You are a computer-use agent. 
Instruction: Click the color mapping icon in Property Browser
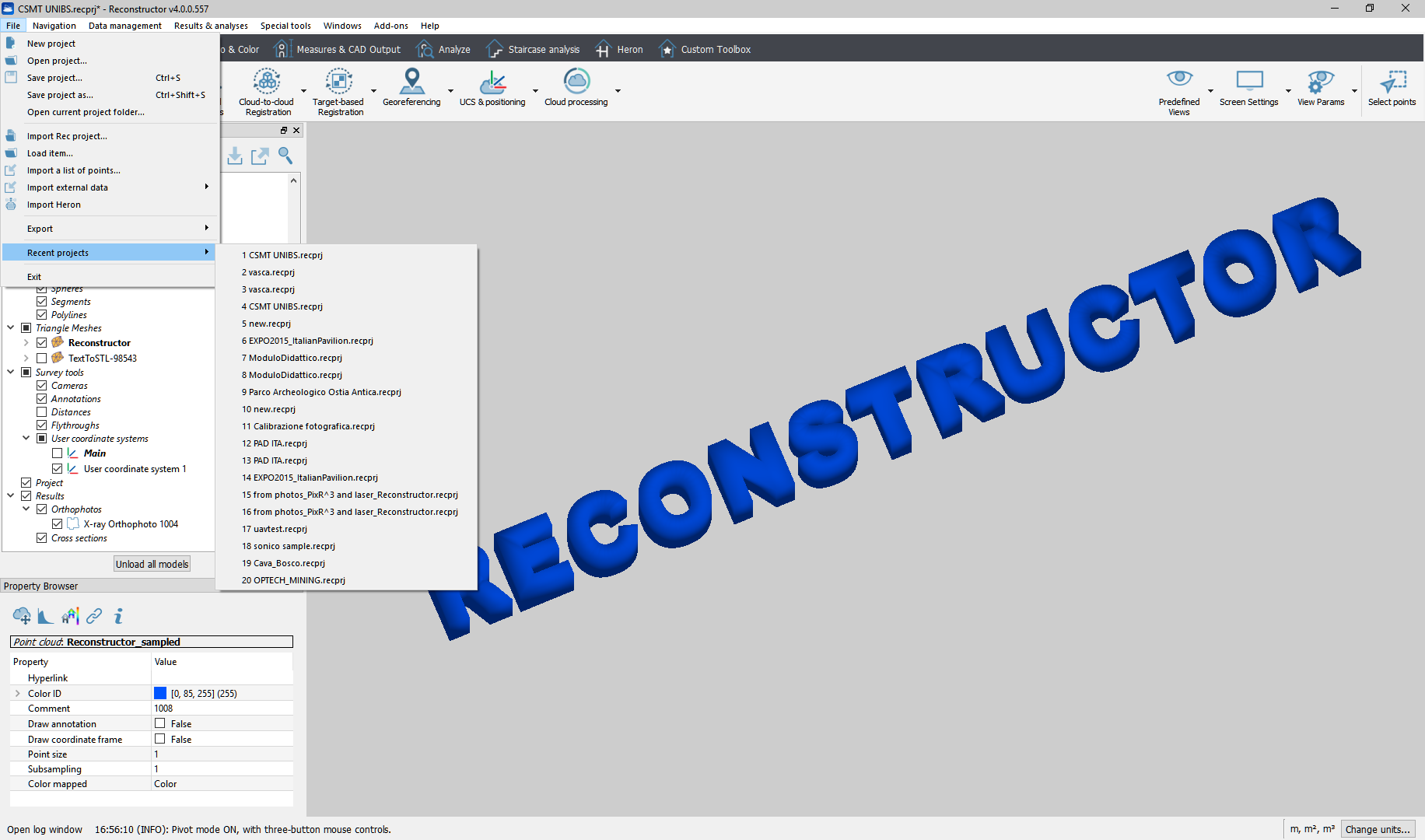70,616
